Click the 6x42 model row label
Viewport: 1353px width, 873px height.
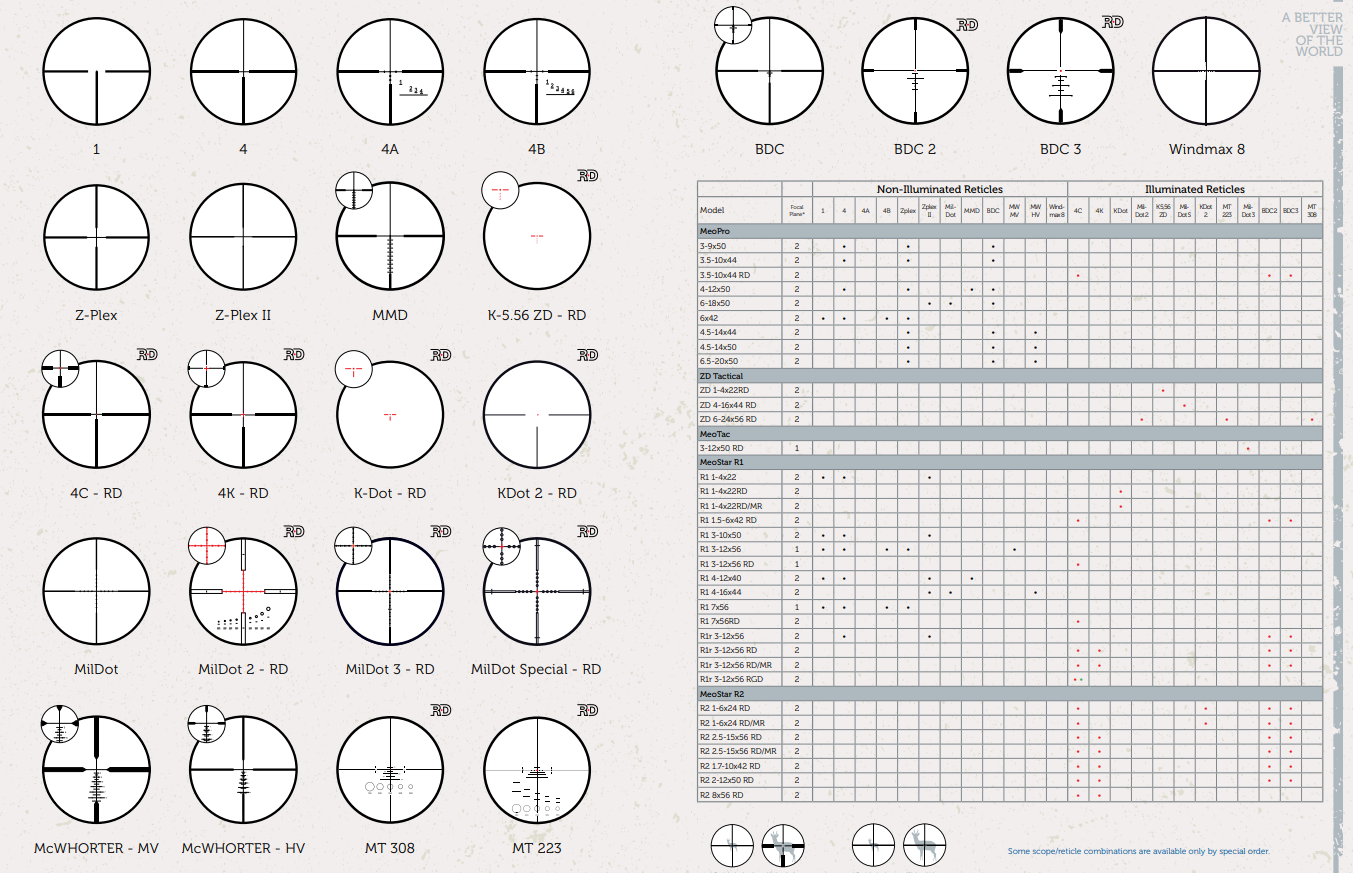pos(712,318)
